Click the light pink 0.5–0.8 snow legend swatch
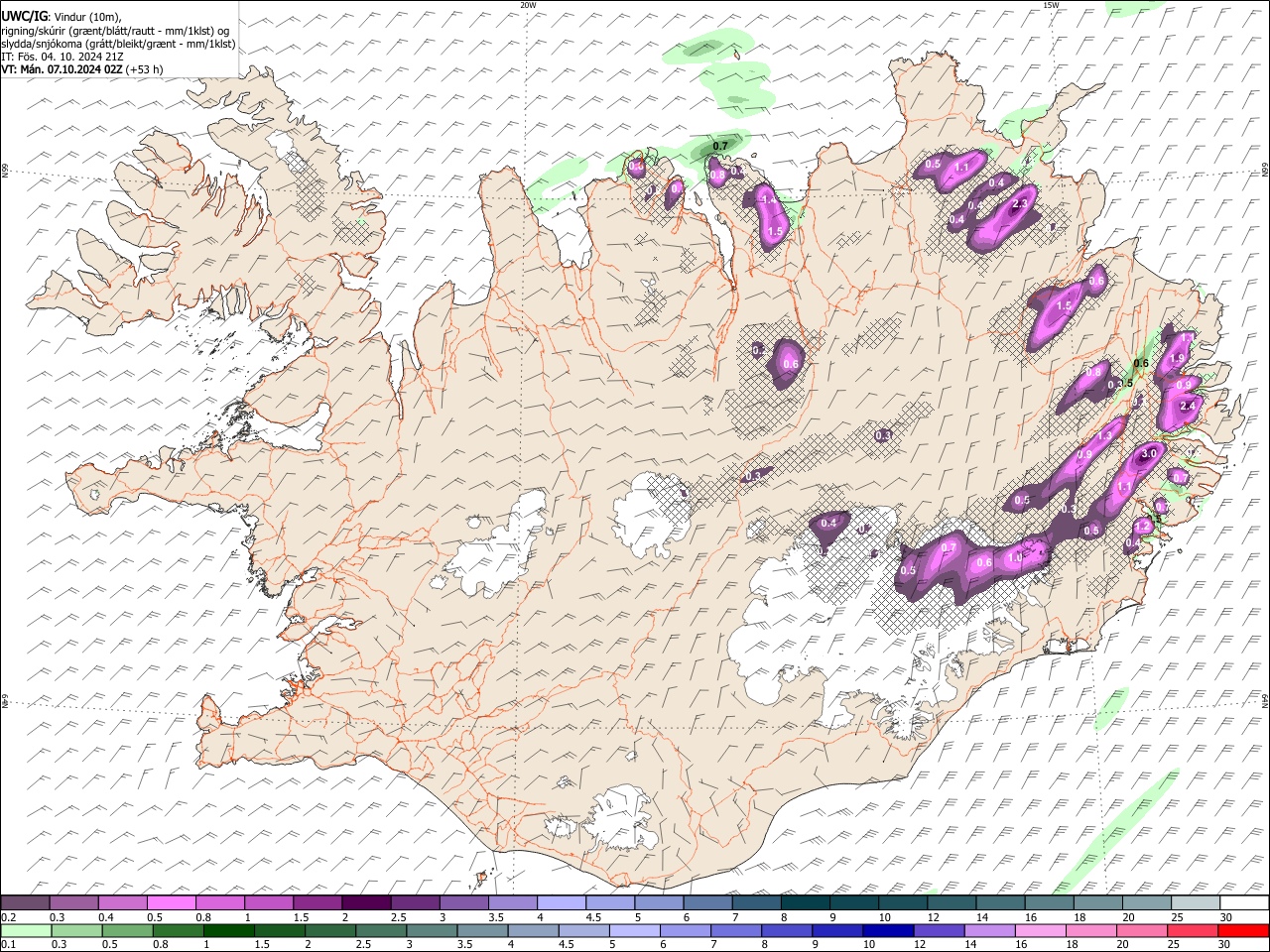 click(x=172, y=902)
